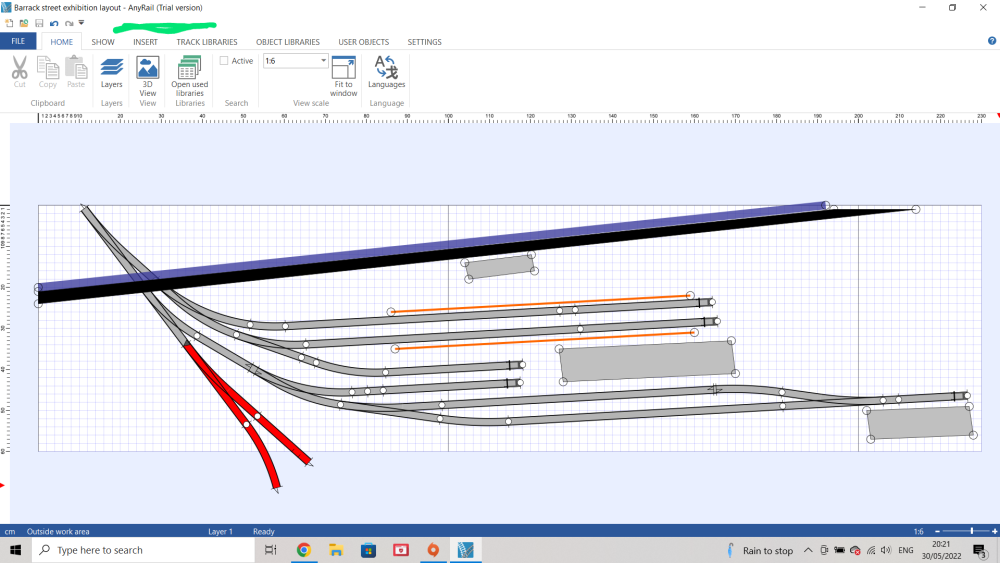Click the Undo arrow in quick access toolbar
This screenshot has width=1000, height=563.
[53, 22]
